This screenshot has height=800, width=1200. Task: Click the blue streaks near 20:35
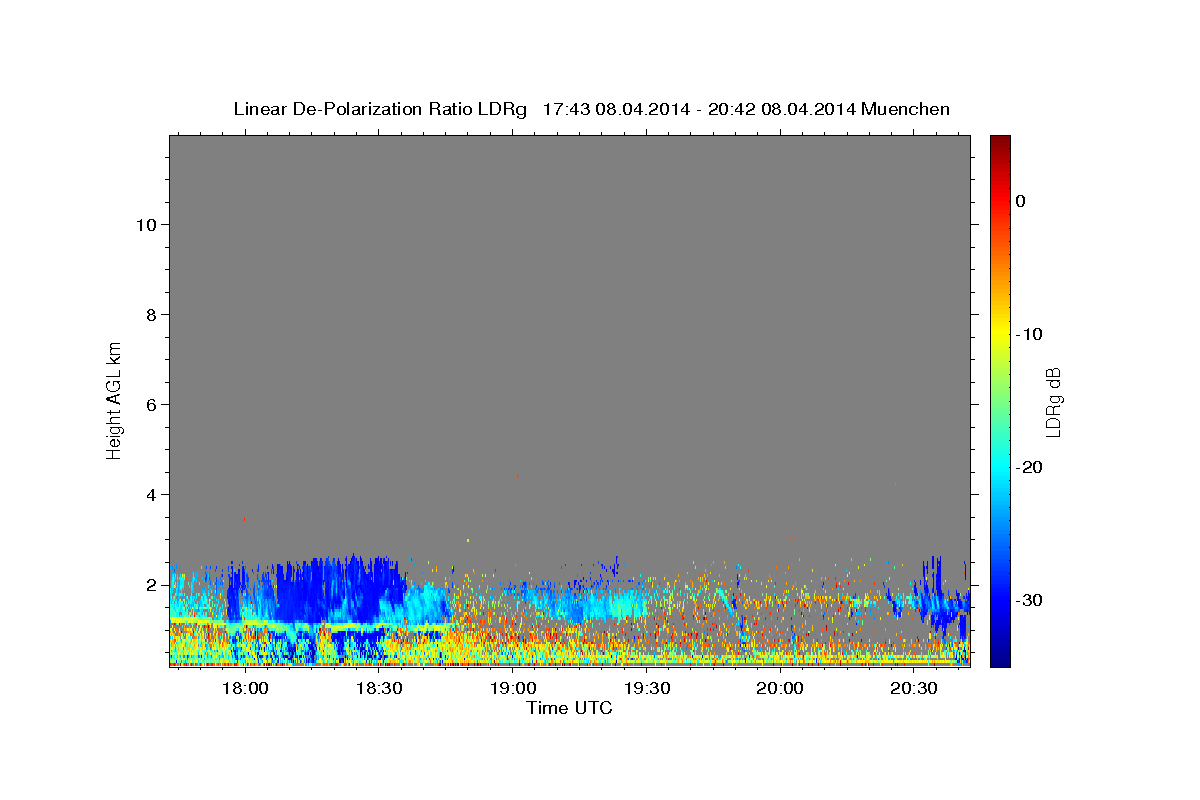[941, 600]
